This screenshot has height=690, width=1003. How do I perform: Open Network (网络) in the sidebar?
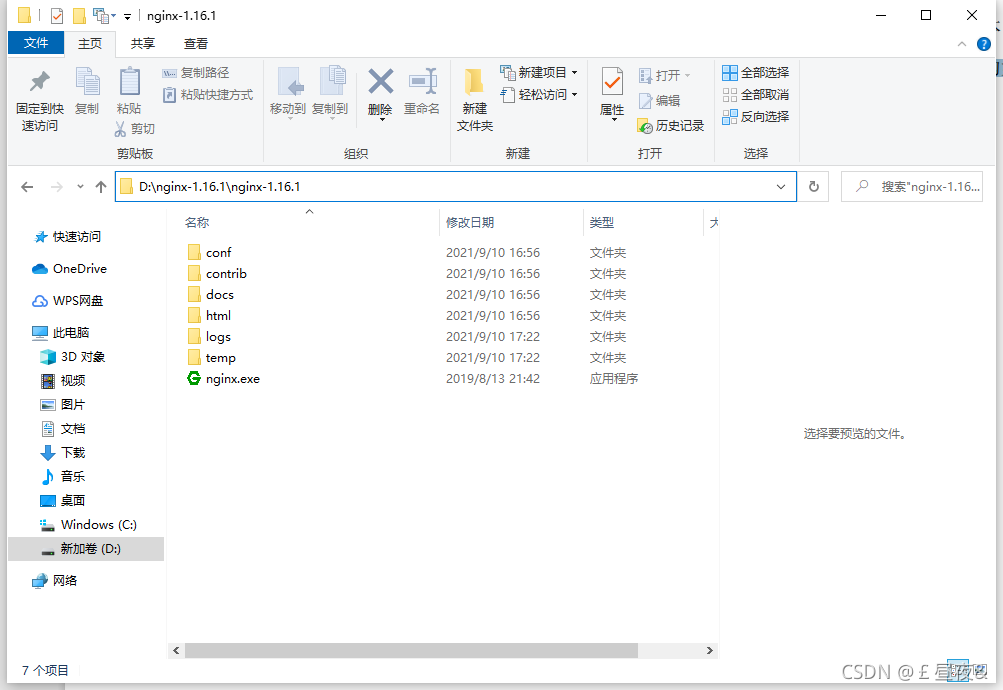click(54, 581)
